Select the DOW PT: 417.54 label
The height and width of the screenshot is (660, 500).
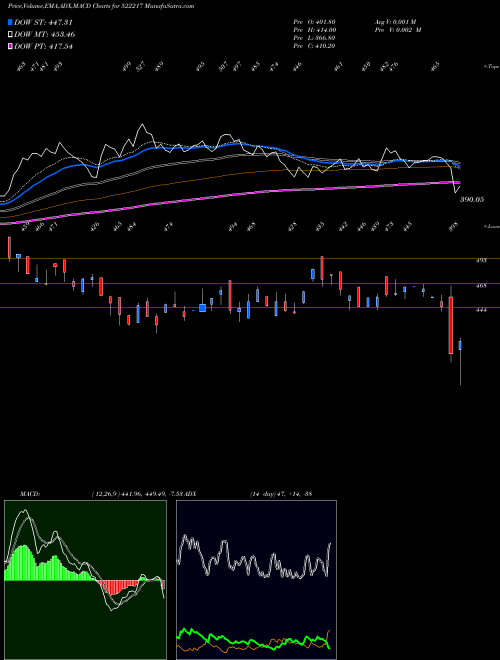point(43,46)
